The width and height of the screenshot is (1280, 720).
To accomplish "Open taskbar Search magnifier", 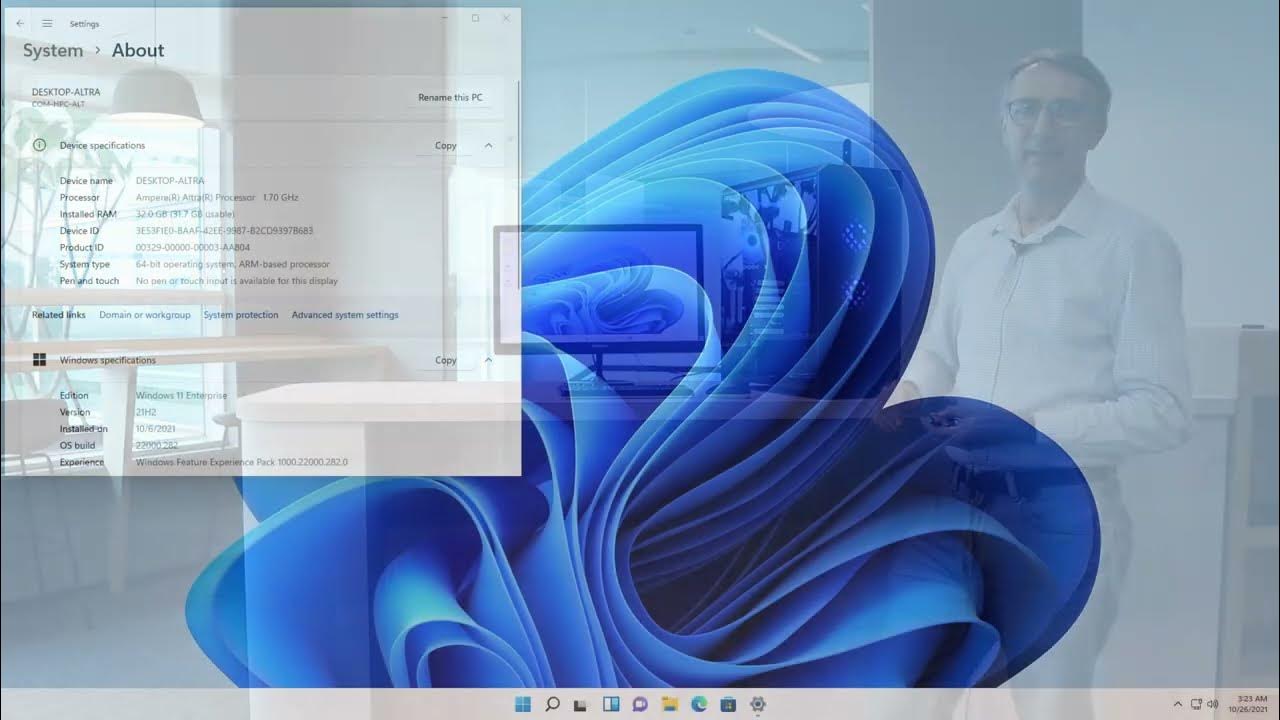I will pos(552,704).
